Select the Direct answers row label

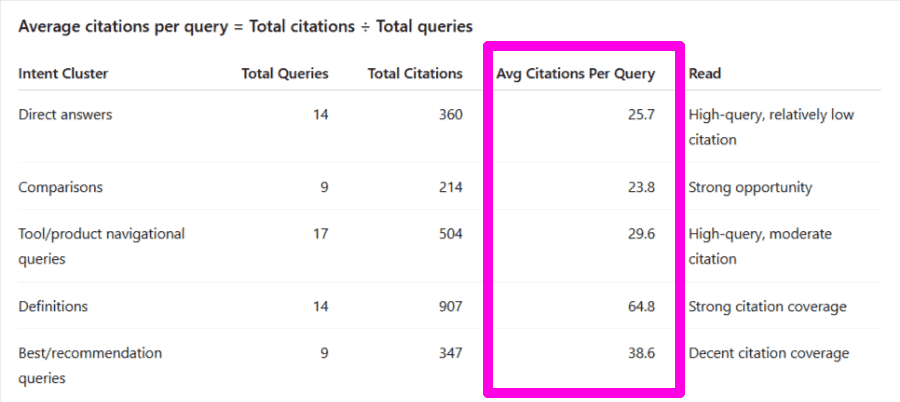click(x=65, y=115)
